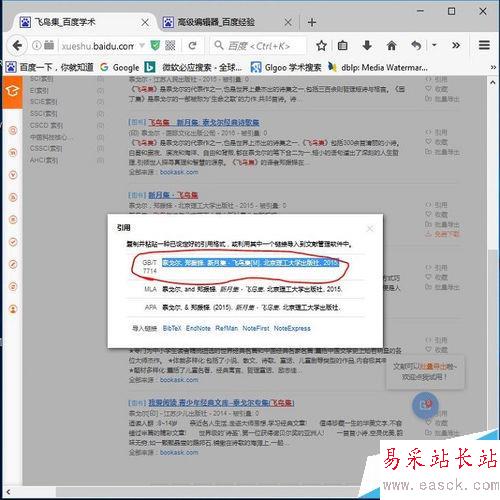Click the orange graduation cap sidebar icon

(x=12, y=91)
